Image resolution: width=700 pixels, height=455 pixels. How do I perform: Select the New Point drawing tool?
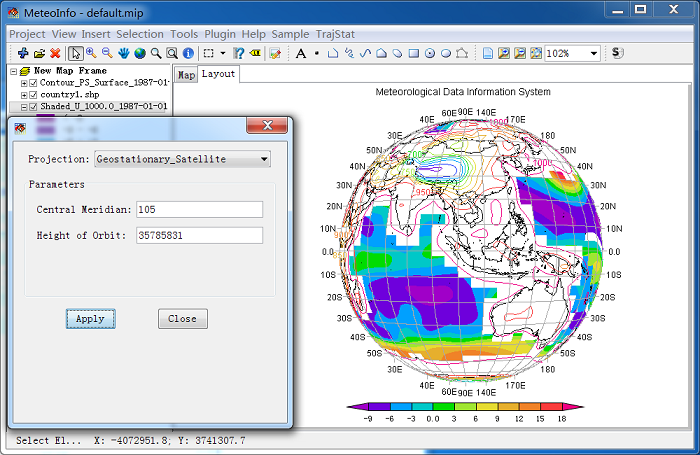[x=317, y=54]
